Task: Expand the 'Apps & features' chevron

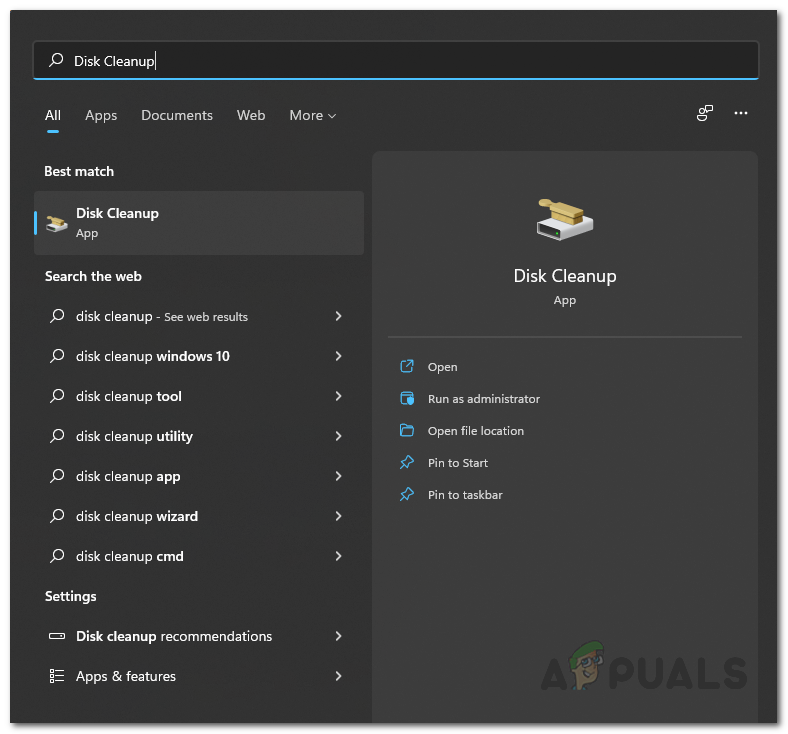Action: (x=338, y=676)
